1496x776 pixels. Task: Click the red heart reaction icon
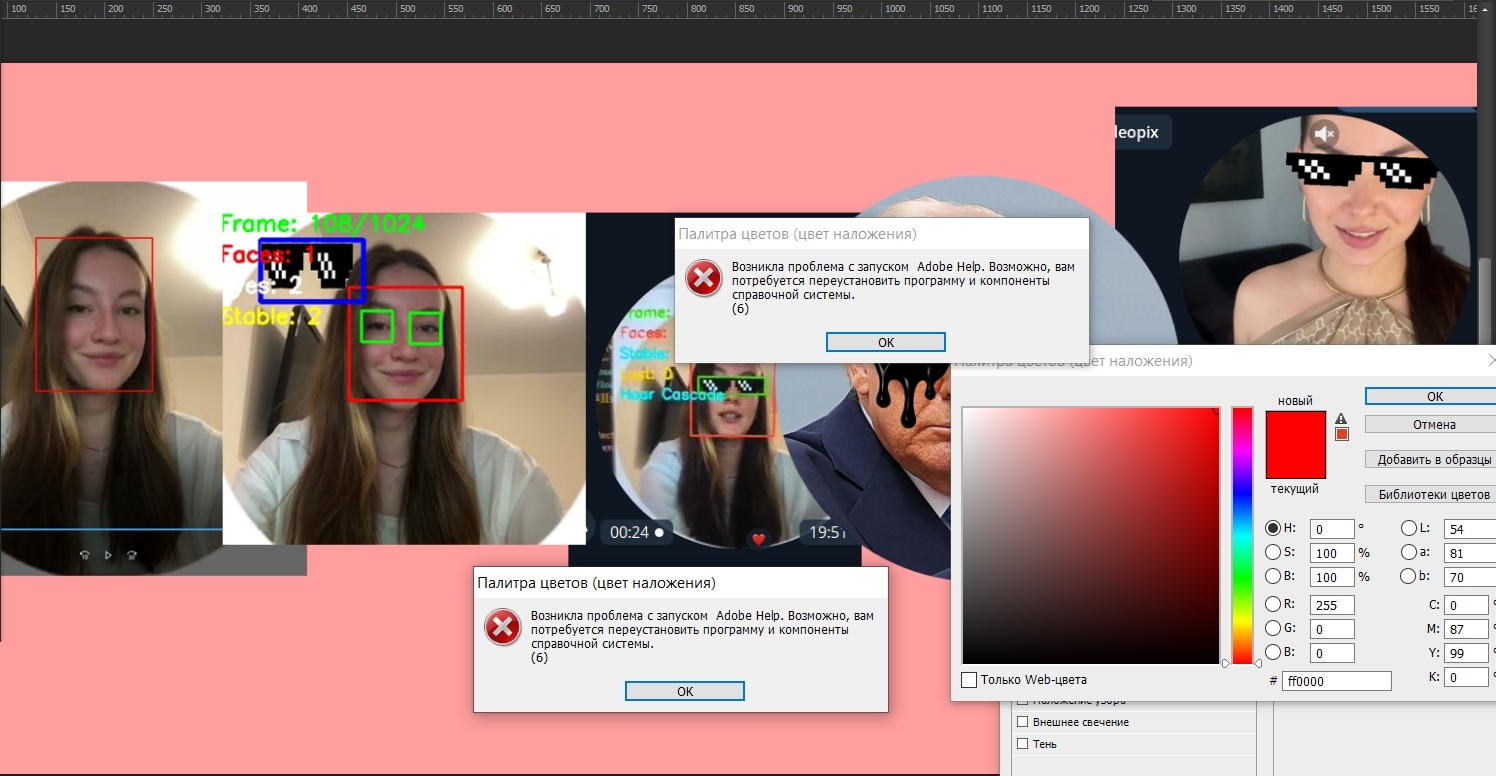click(x=758, y=540)
